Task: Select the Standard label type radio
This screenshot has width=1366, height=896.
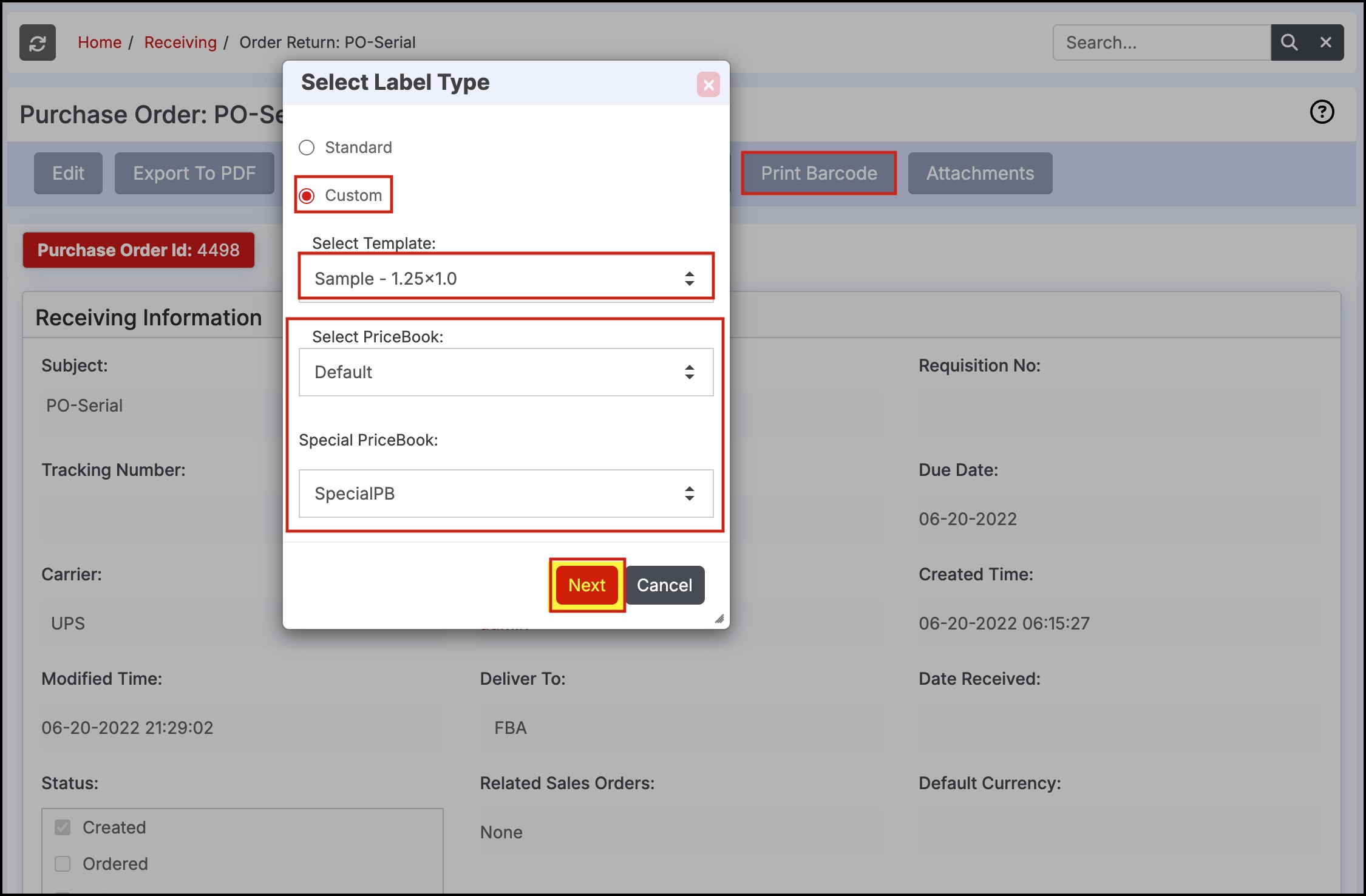Action: pos(307,148)
